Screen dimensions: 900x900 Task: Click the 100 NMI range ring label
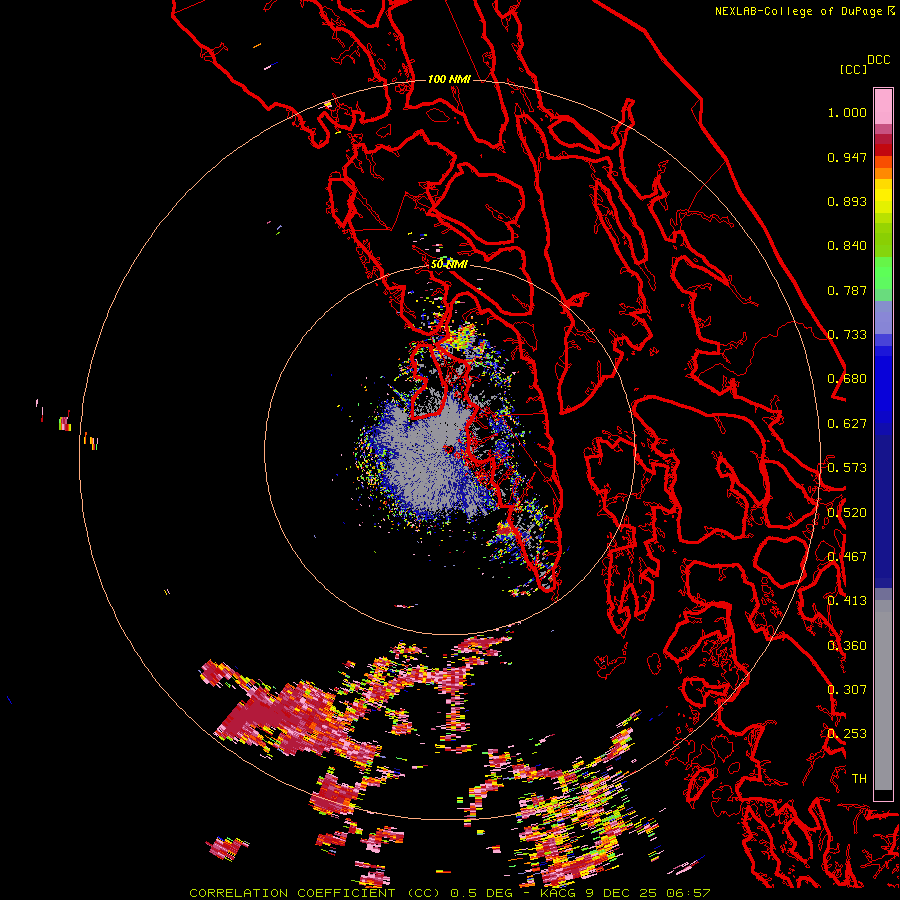pyautogui.click(x=449, y=79)
